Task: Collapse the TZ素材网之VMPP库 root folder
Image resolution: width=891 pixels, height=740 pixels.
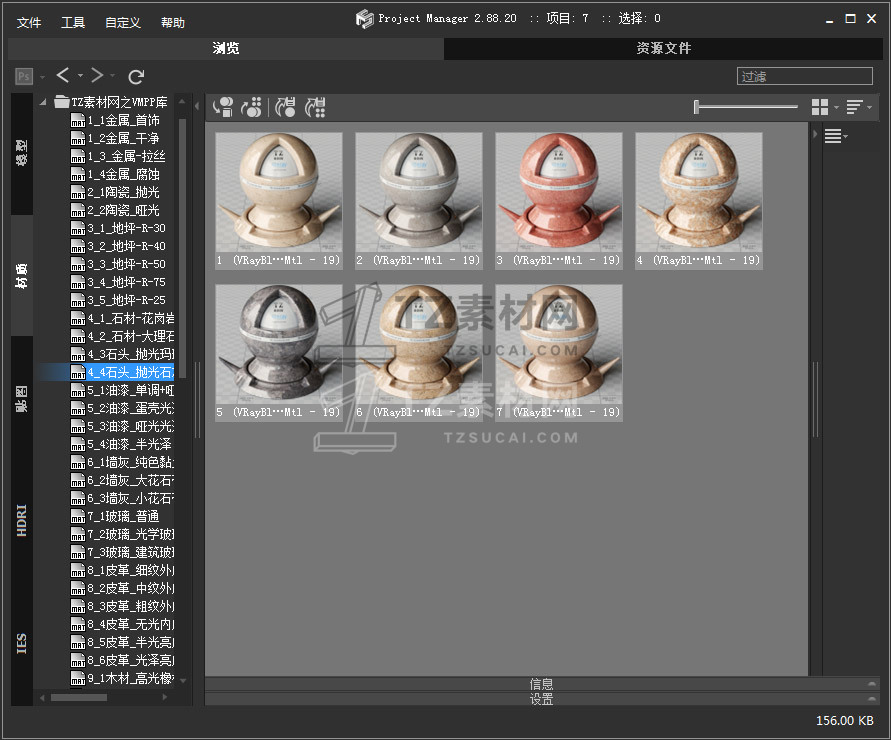Action: pos(44,102)
